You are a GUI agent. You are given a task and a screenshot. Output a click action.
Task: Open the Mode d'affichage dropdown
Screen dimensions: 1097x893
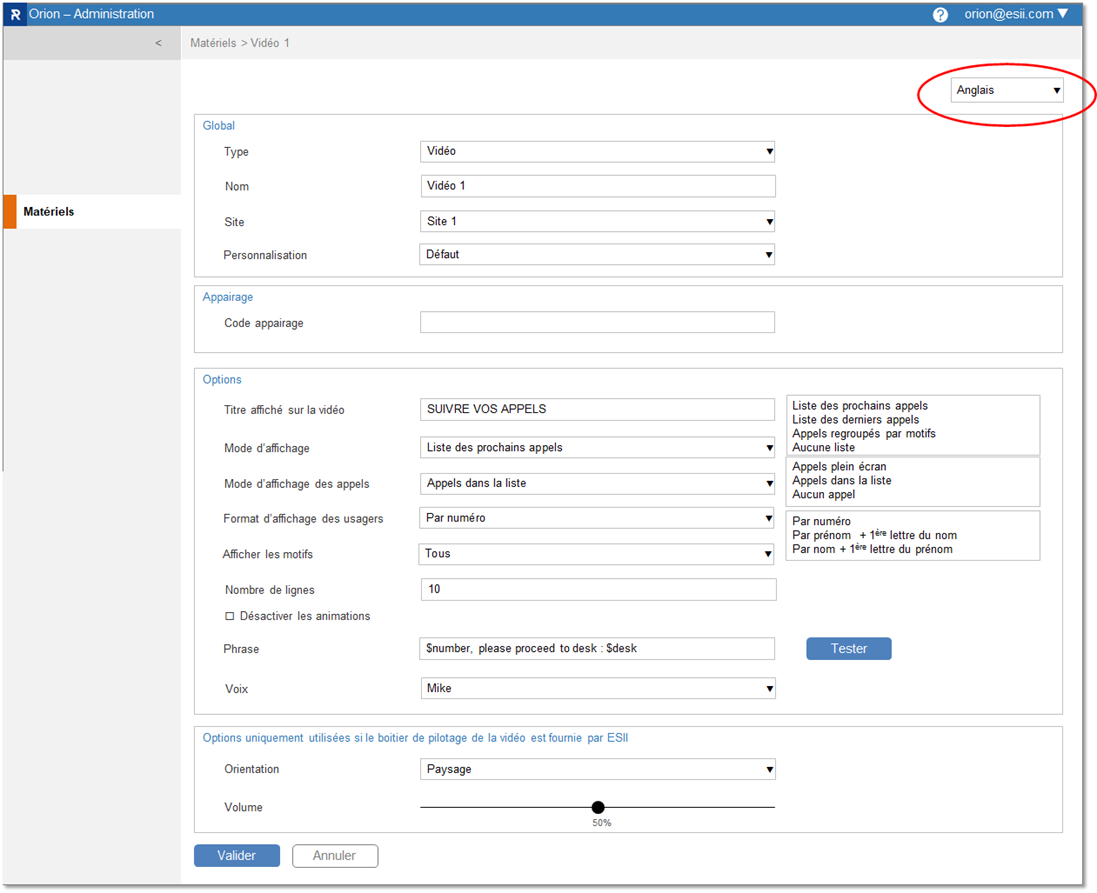[x=597, y=448]
